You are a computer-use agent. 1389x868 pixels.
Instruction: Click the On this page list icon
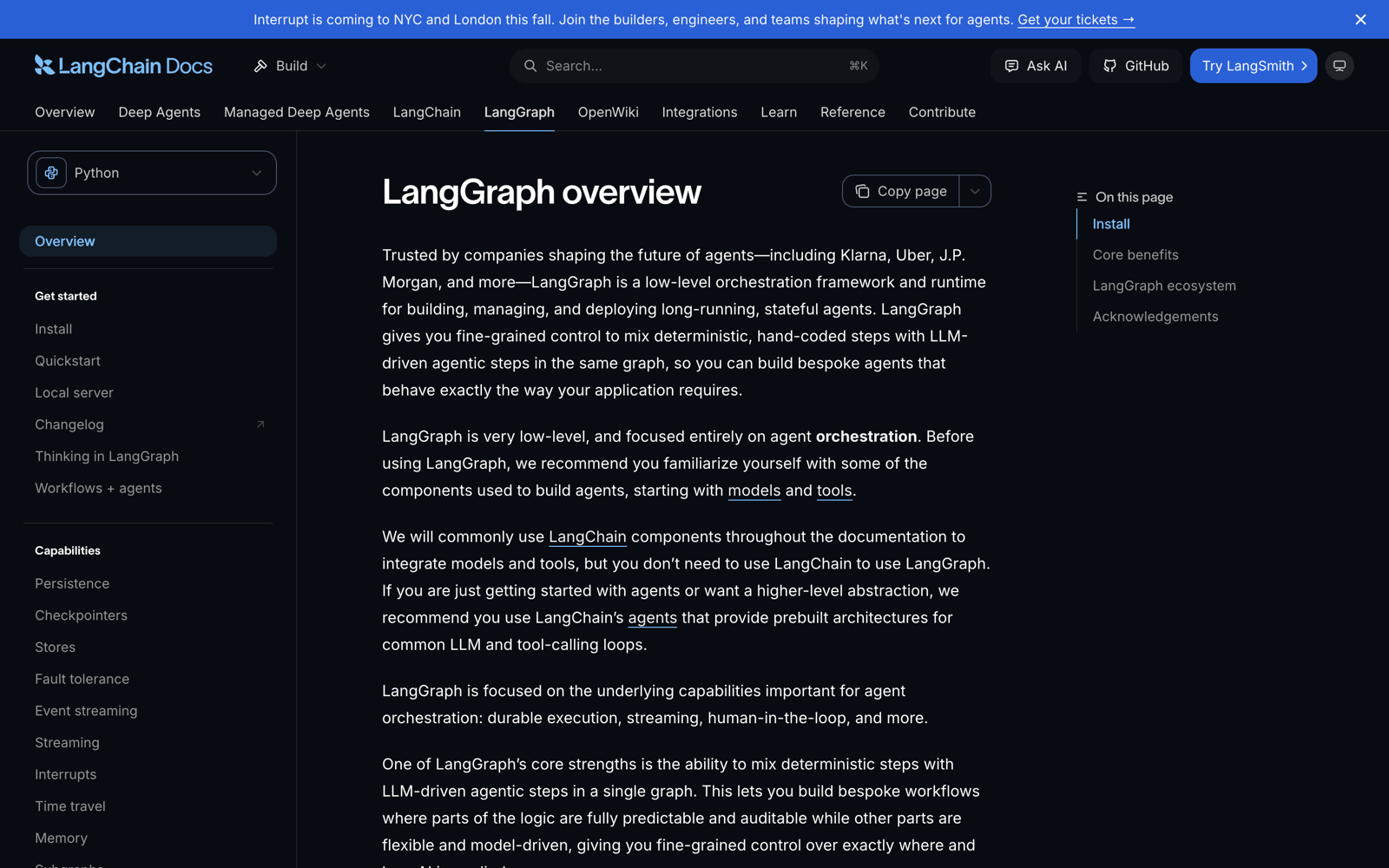click(x=1082, y=197)
